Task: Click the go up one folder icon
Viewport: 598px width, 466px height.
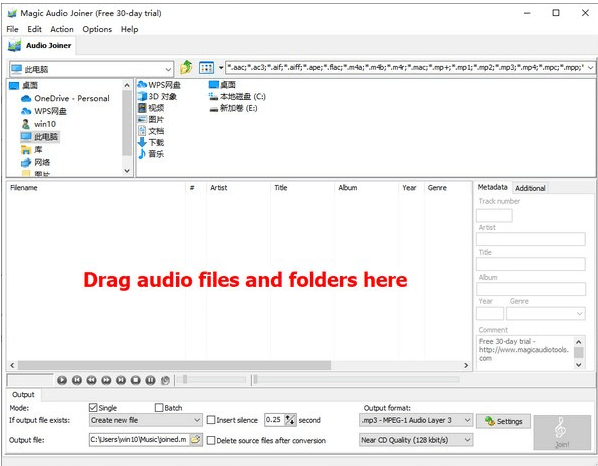Action: point(186,67)
